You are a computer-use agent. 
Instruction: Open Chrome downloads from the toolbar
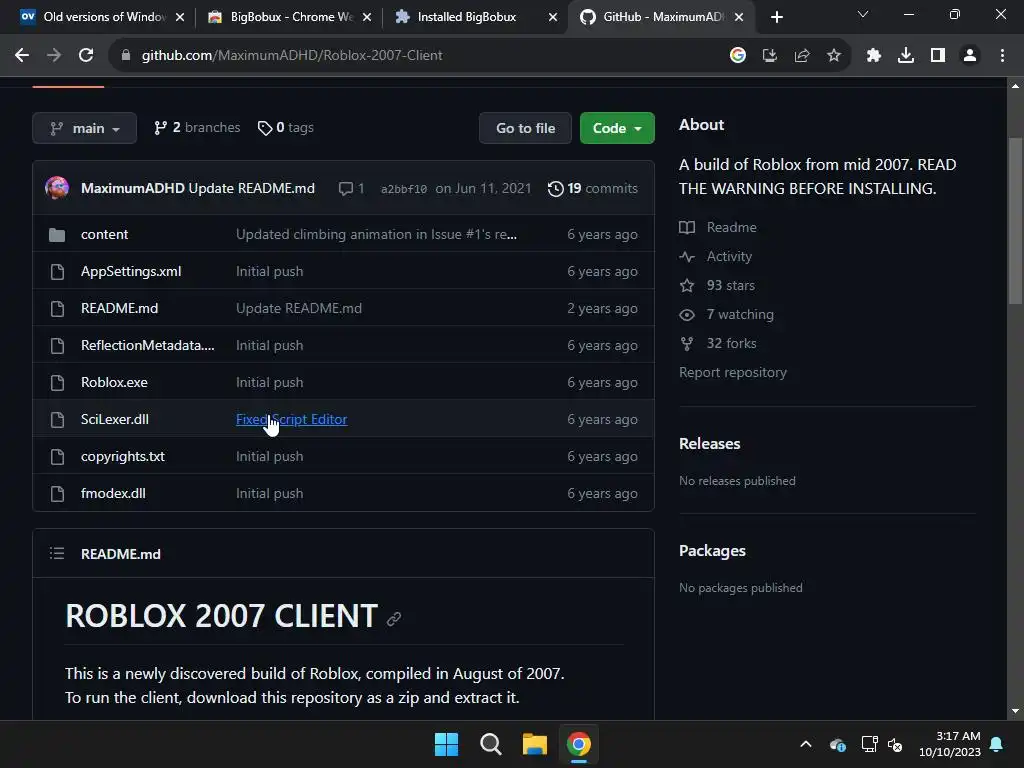point(906,56)
